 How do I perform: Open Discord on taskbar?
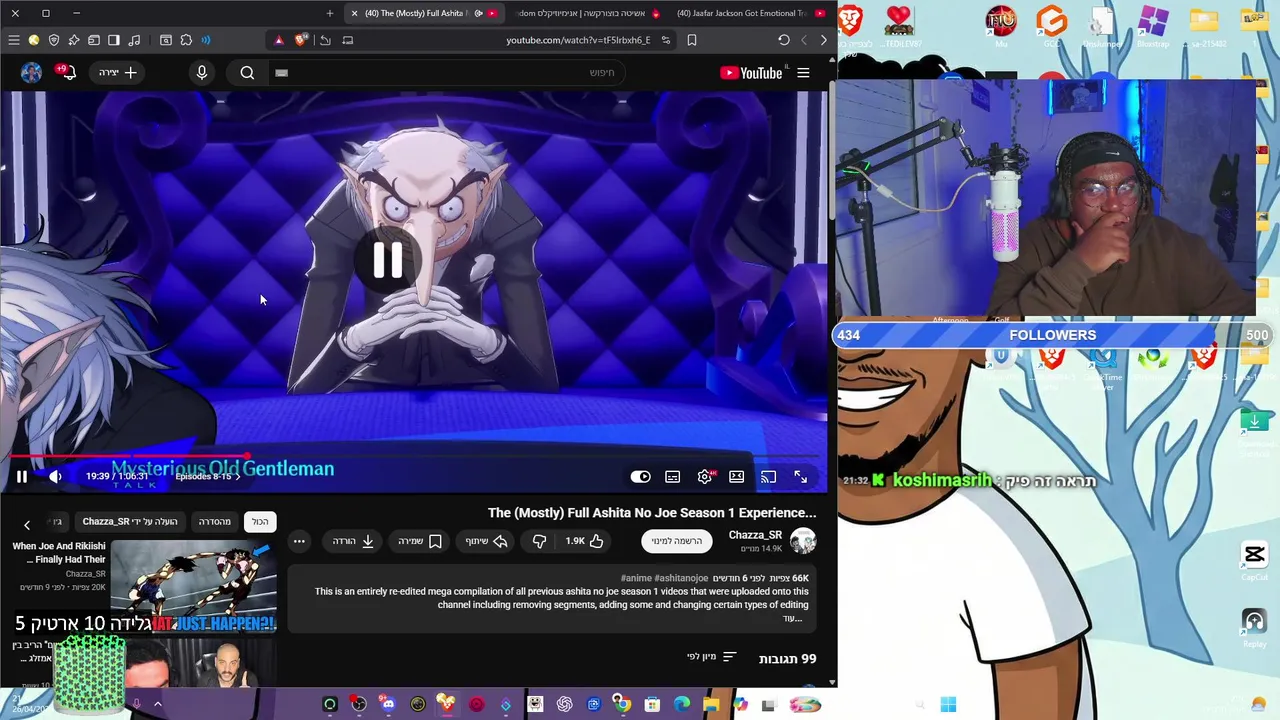388,705
